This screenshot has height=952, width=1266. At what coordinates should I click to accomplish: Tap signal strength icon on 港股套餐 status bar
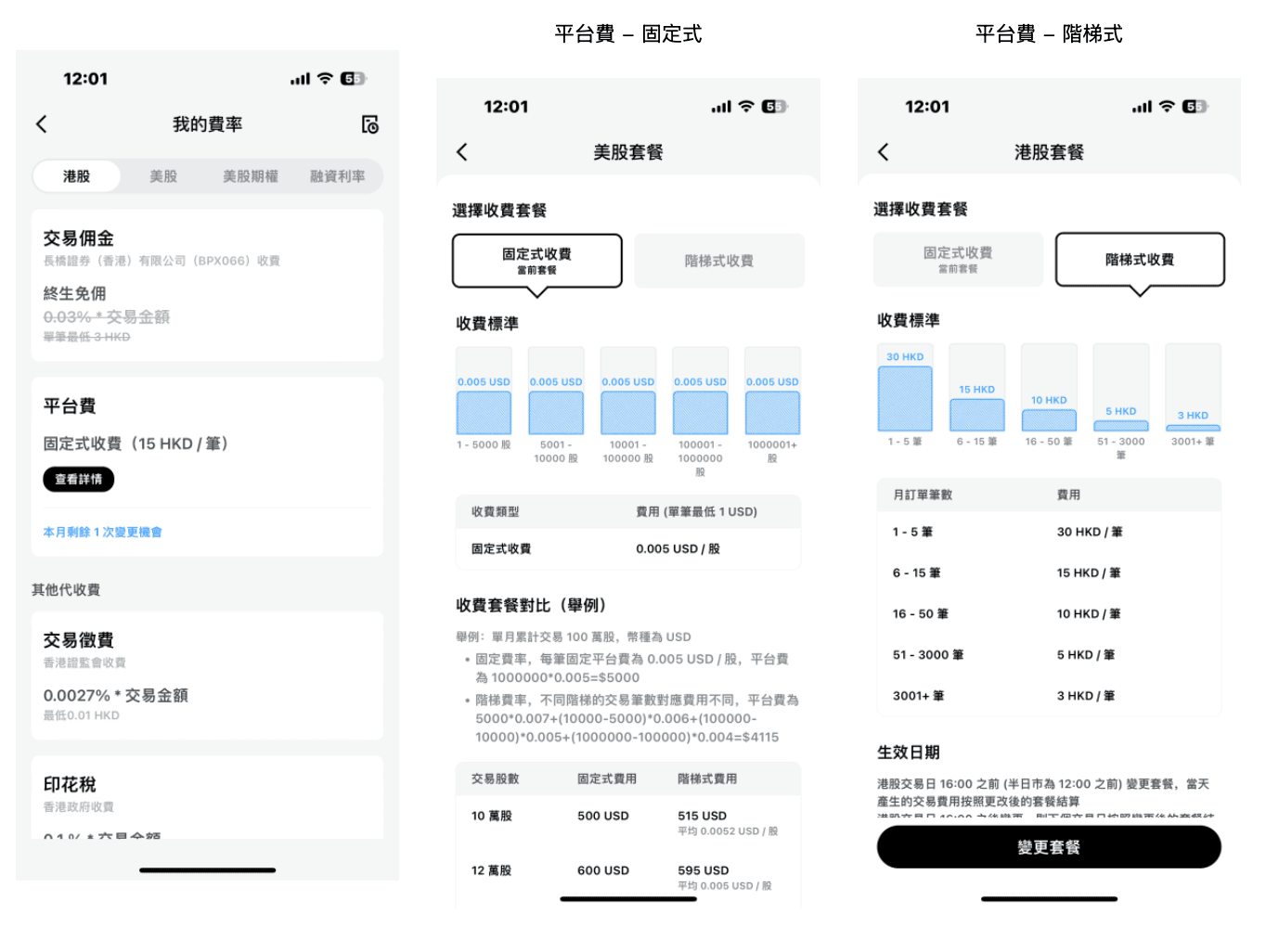pos(1142,107)
